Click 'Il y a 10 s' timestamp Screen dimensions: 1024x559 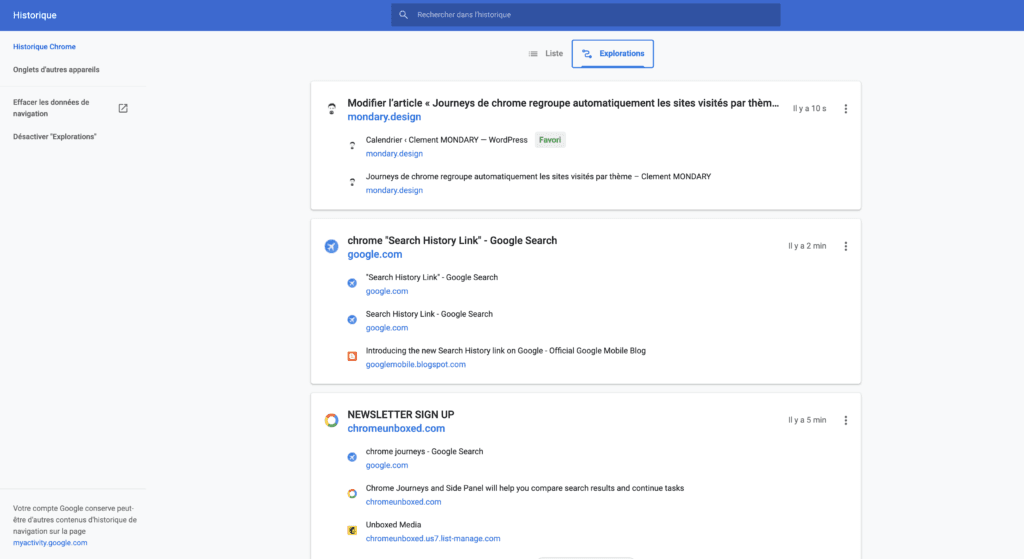[x=809, y=108]
